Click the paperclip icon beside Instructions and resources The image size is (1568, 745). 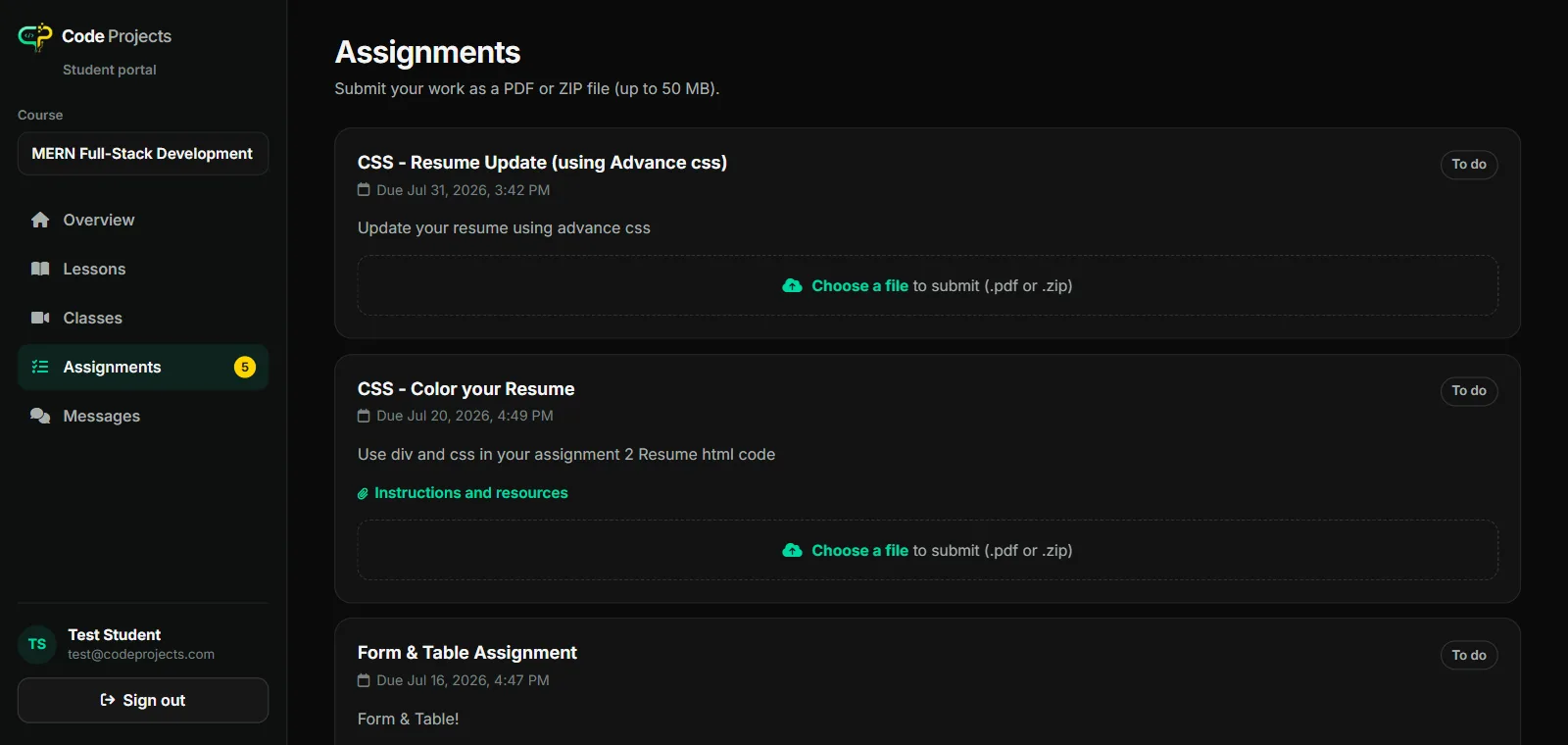coord(363,493)
